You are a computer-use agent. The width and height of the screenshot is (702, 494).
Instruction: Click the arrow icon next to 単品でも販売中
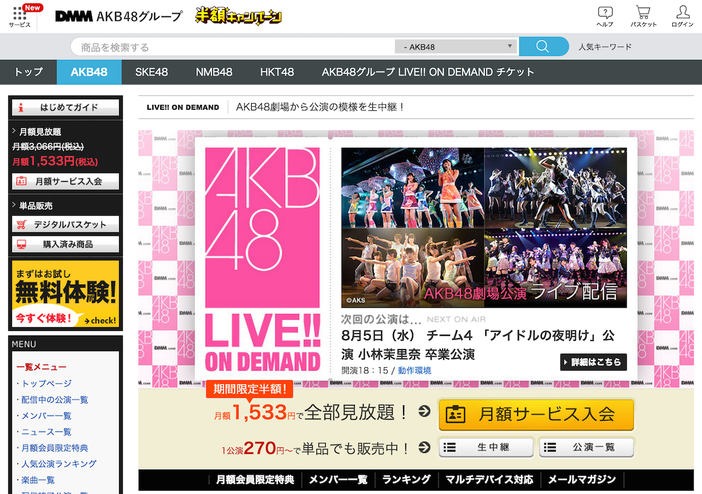424,447
